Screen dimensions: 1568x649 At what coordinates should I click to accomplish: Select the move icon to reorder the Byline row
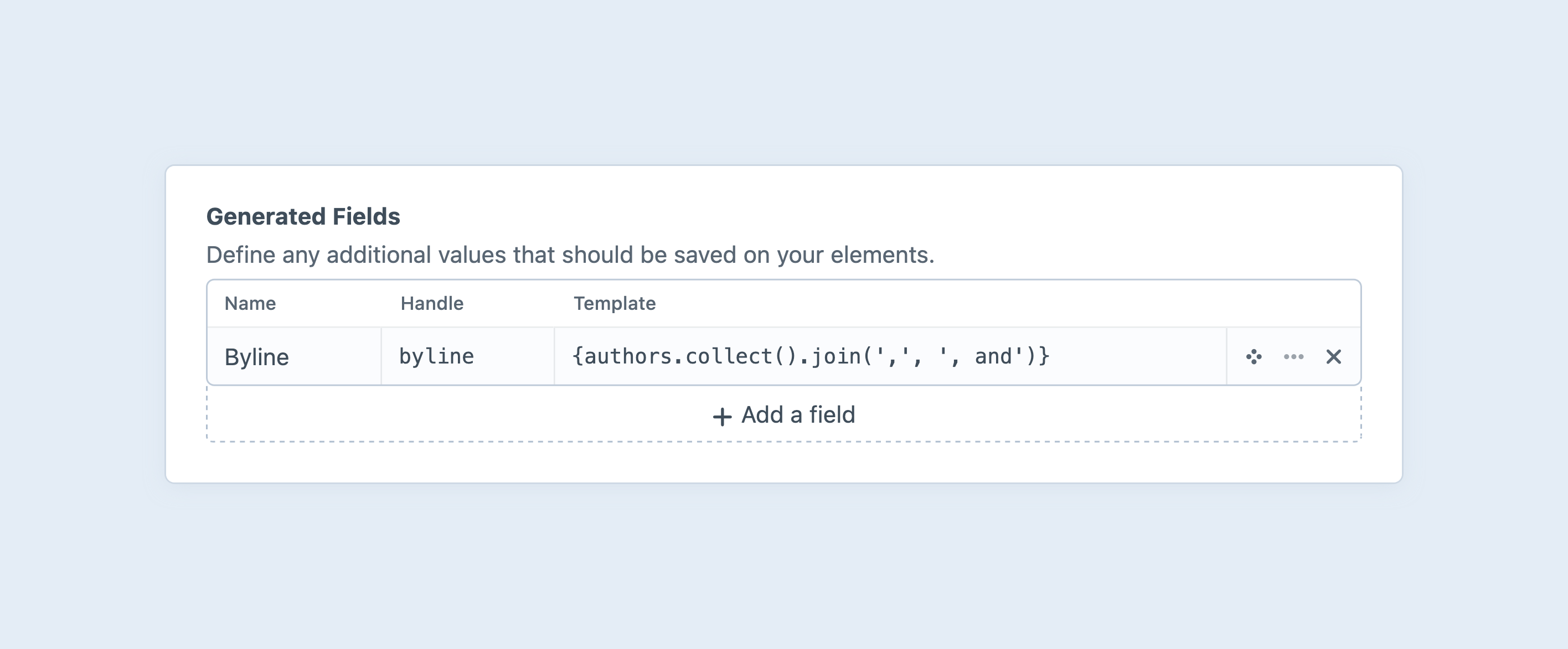coord(1254,357)
